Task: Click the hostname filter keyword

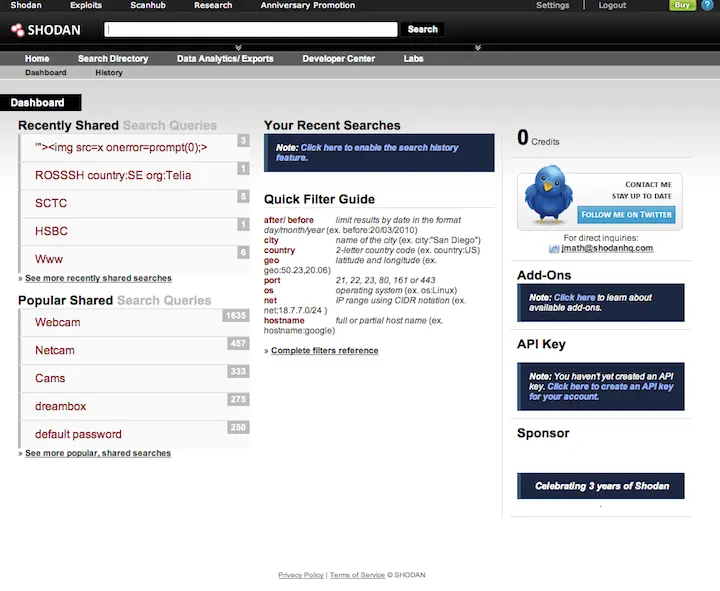Action: pos(284,321)
